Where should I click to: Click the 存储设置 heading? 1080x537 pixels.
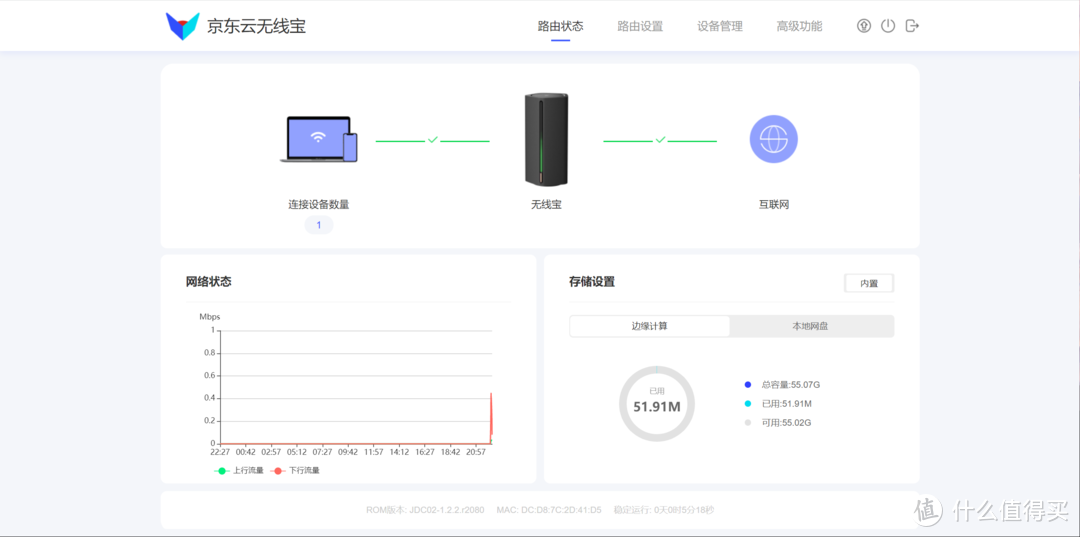click(592, 282)
